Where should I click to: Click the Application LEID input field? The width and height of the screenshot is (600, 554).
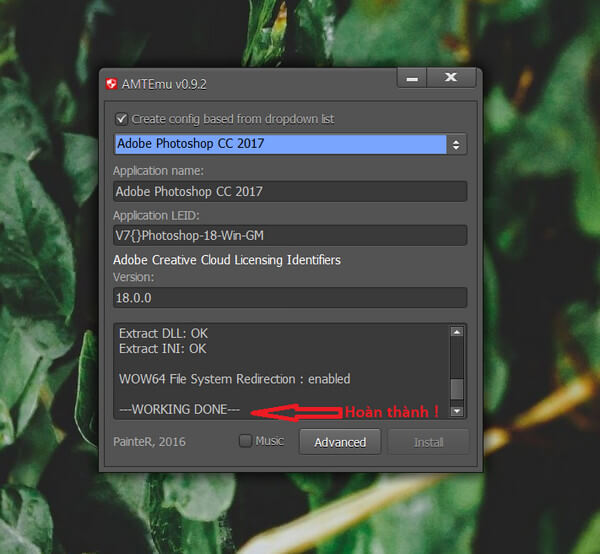(290, 235)
